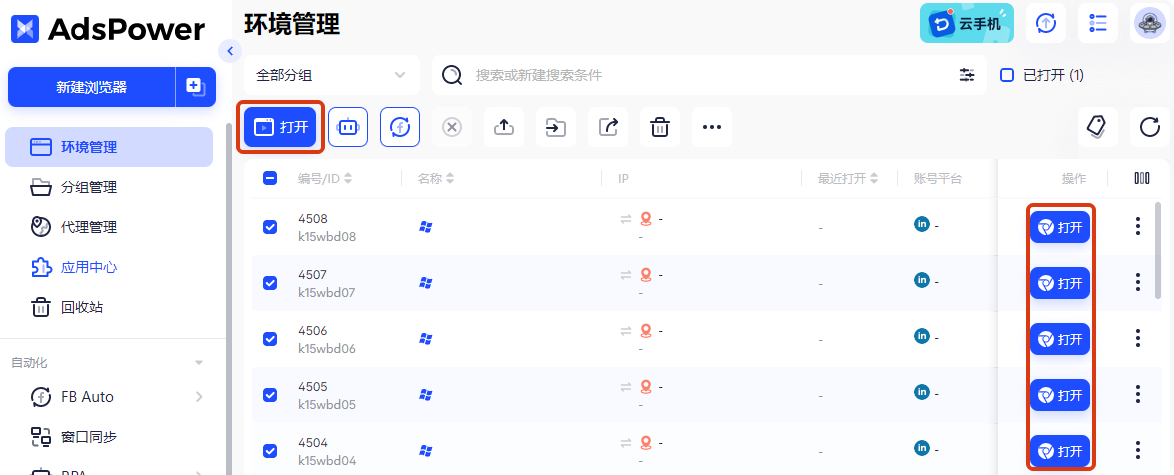
Task: Click 打开 button for profile 4506
Action: pyautogui.click(x=1060, y=339)
